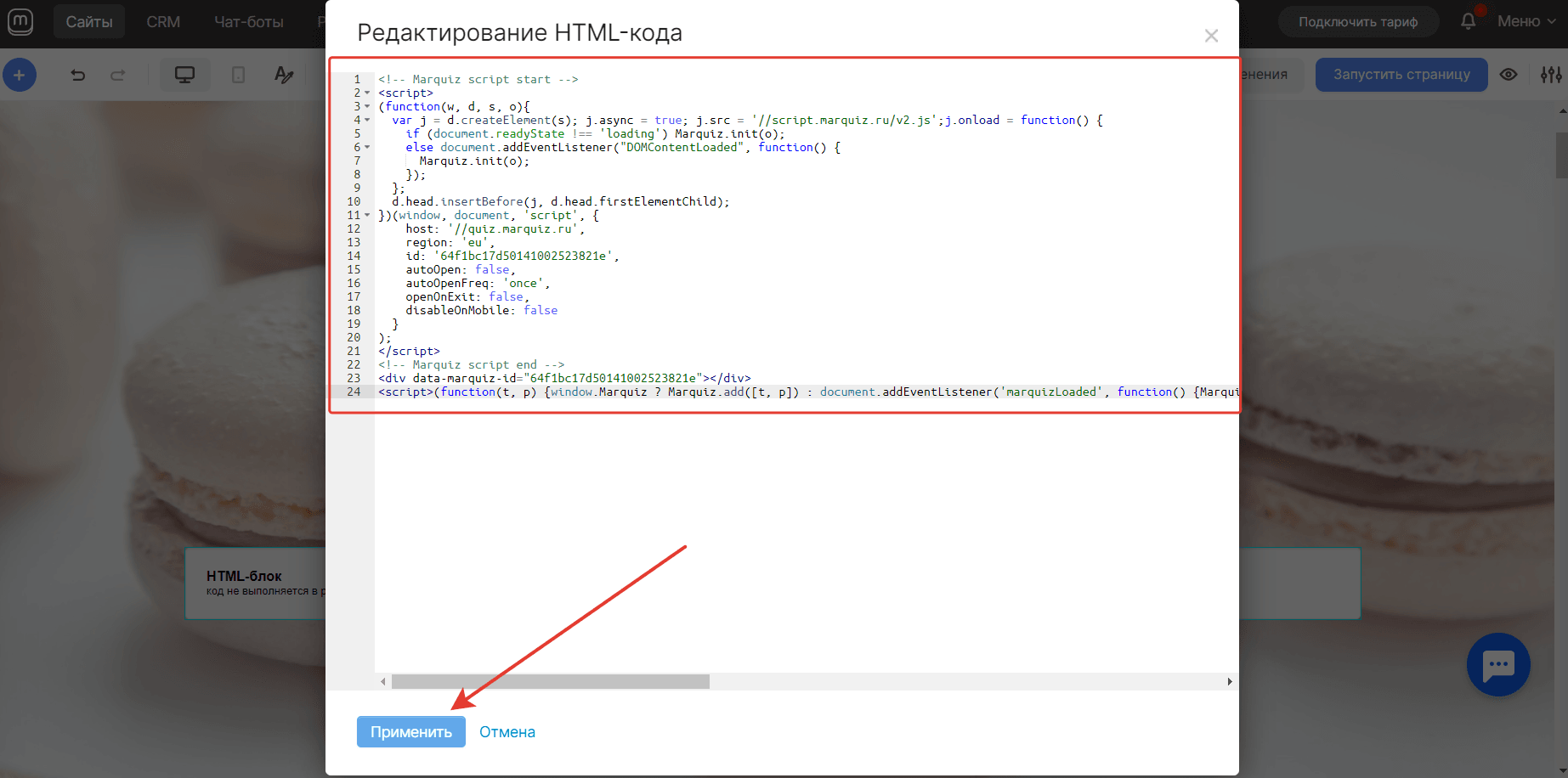Click scrollbar left arrow in code editor
The image size is (1568, 778).
(383, 681)
